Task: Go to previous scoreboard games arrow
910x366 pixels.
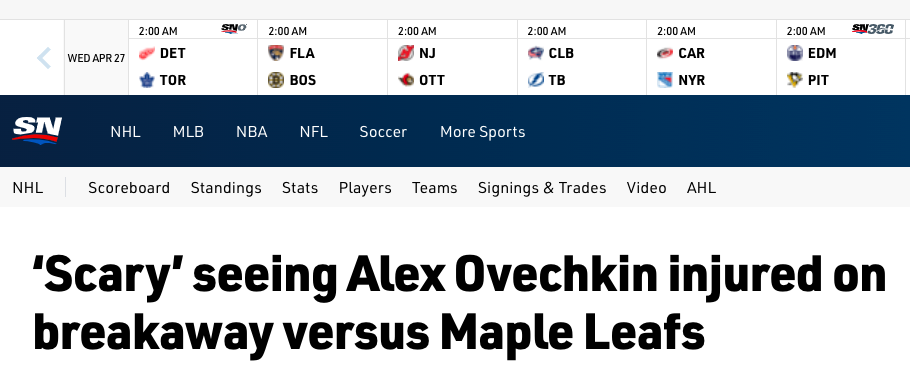Action: 44,58
